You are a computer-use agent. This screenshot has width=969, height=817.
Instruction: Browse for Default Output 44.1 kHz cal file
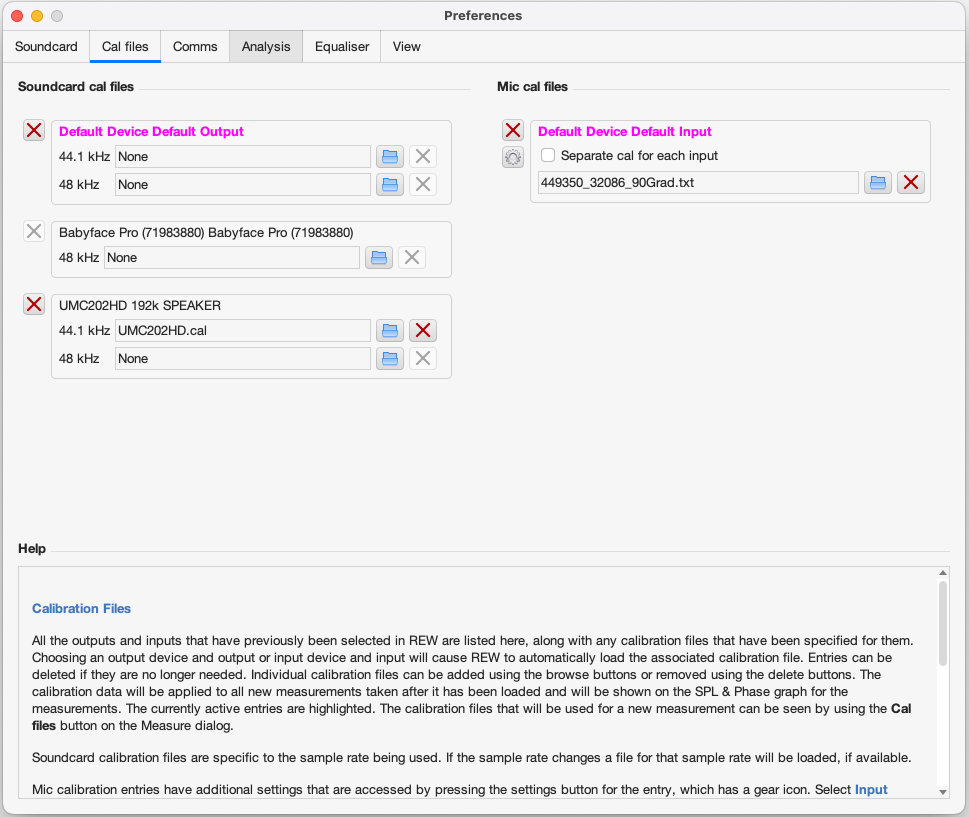click(x=390, y=156)
